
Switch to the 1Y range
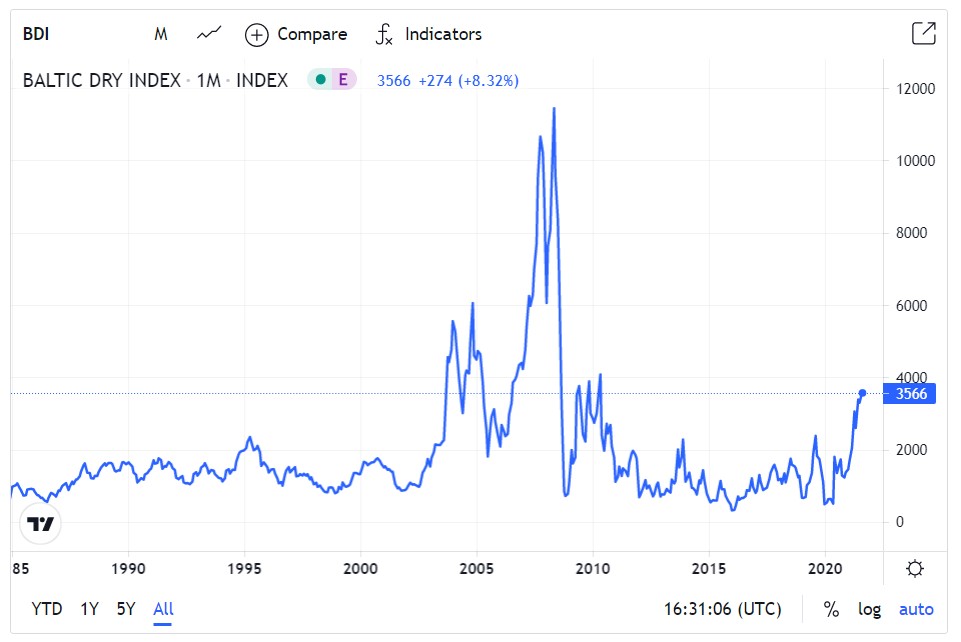pos(90,609)
